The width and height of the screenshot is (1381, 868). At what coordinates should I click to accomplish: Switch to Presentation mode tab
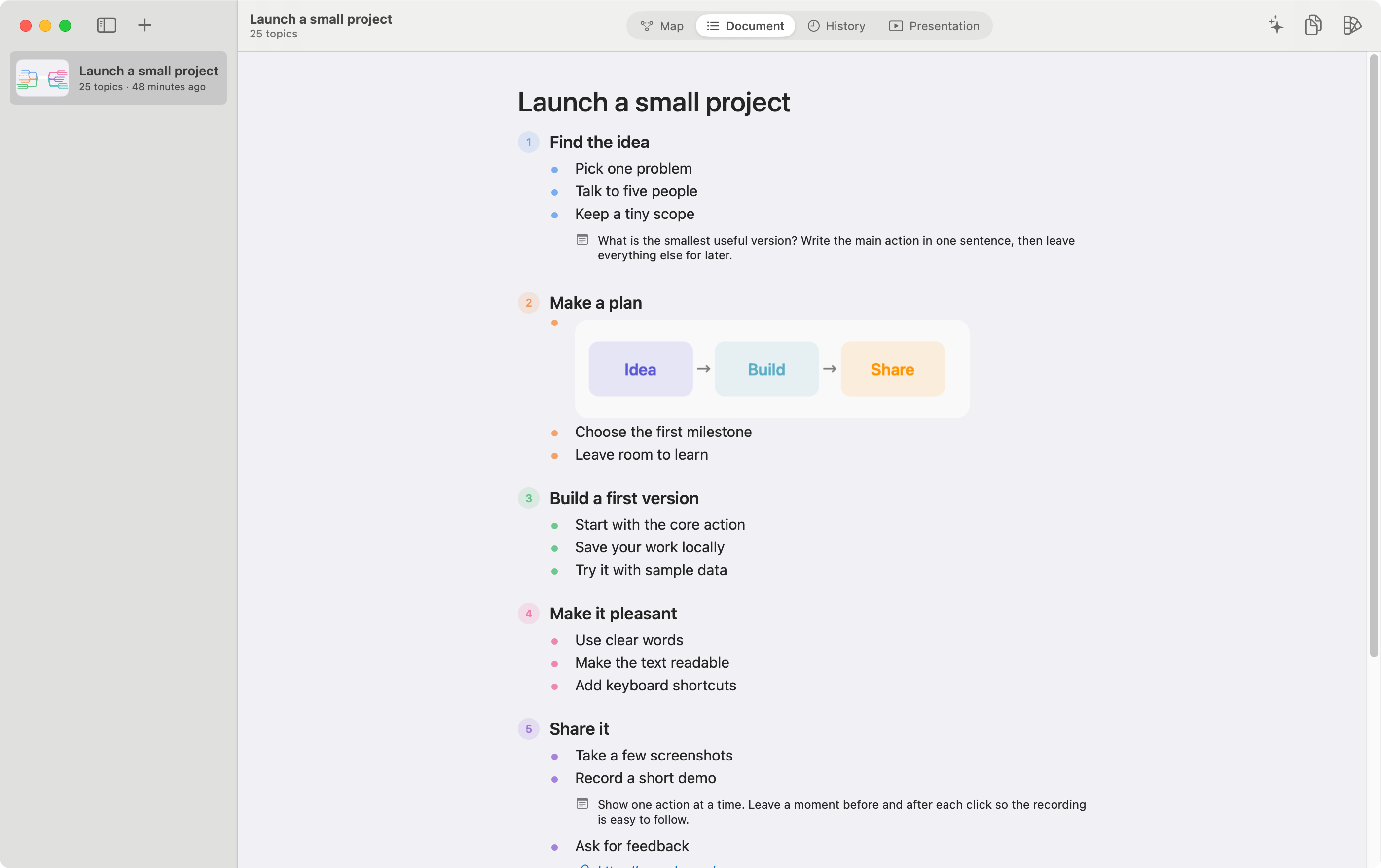934,26
